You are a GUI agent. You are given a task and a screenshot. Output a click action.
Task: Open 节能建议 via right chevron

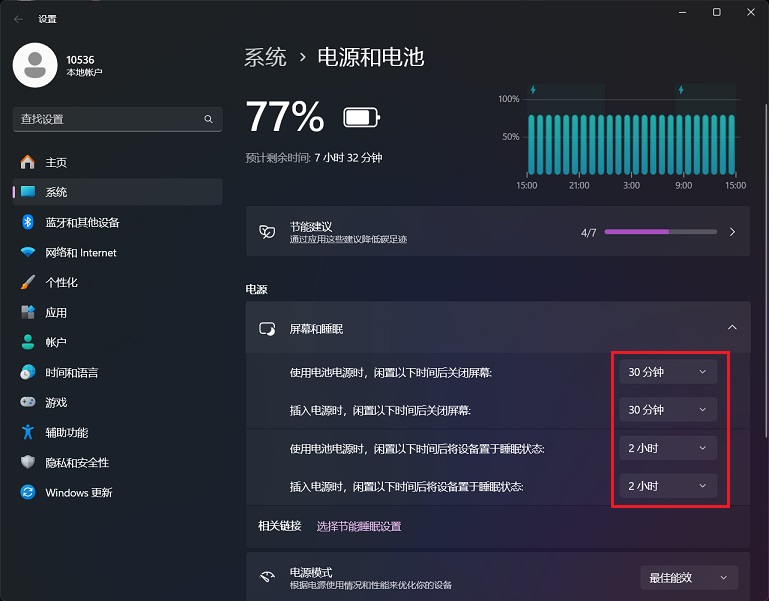click(732, 232)
